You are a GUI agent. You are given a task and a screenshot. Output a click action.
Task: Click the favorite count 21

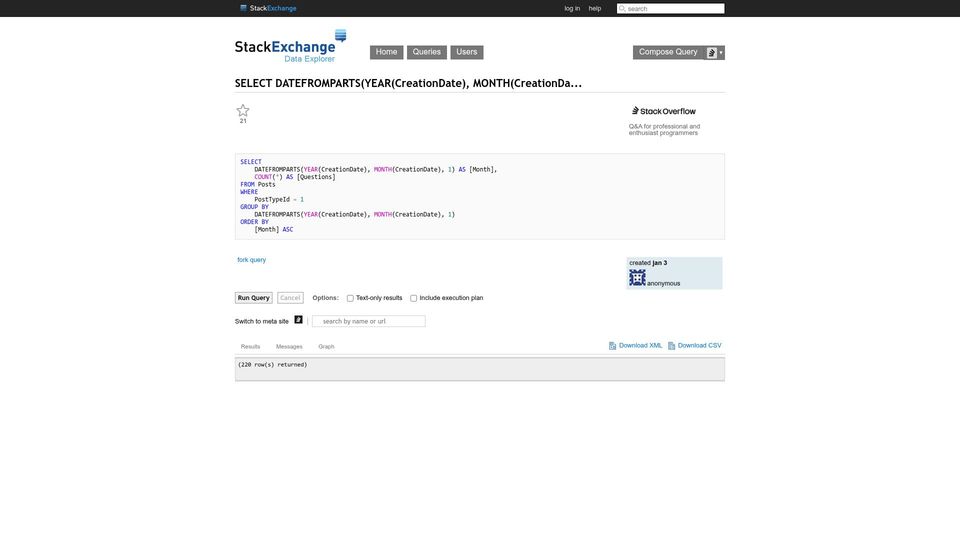pos(243,121)
